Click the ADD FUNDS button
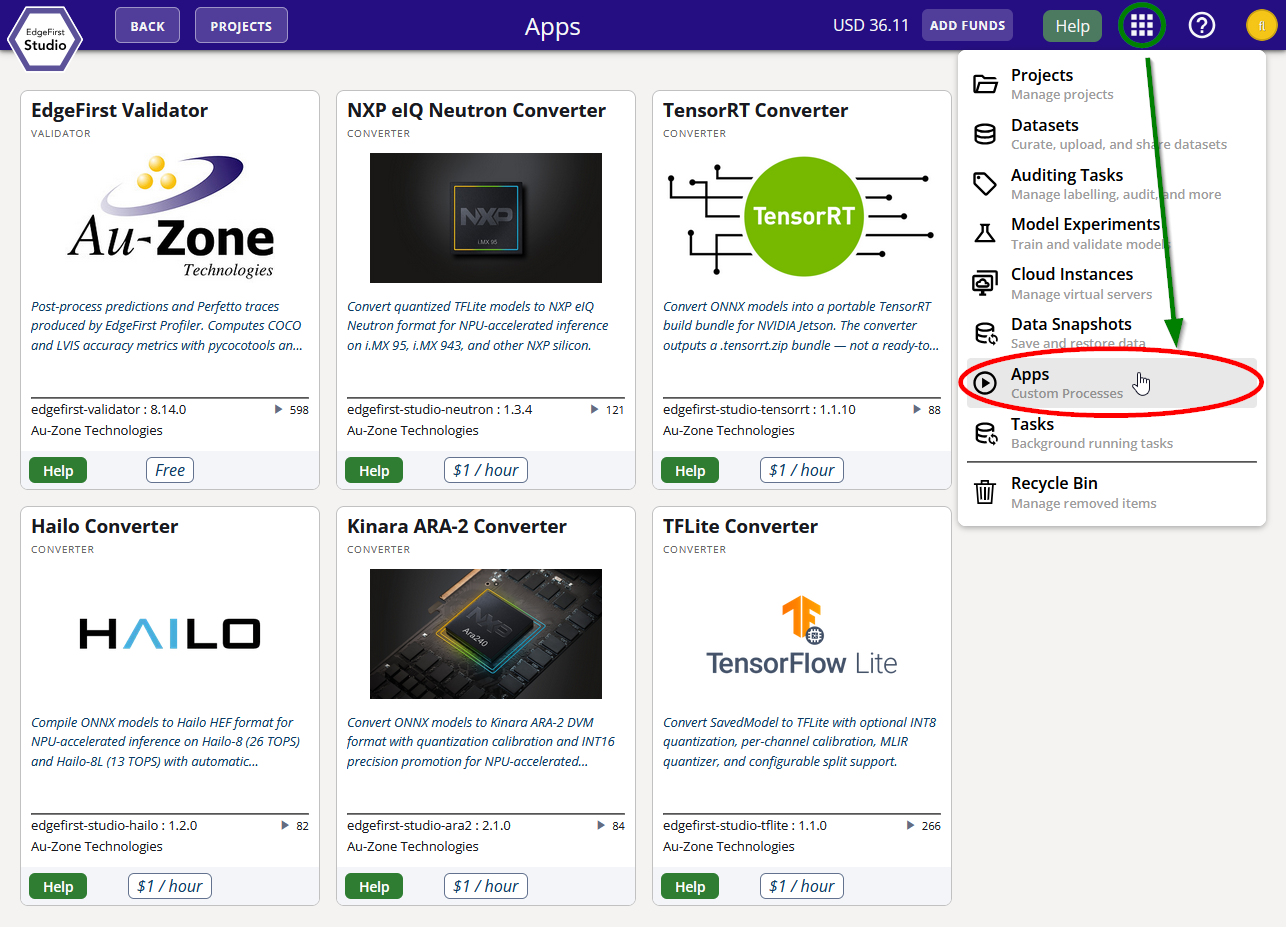 967,25
